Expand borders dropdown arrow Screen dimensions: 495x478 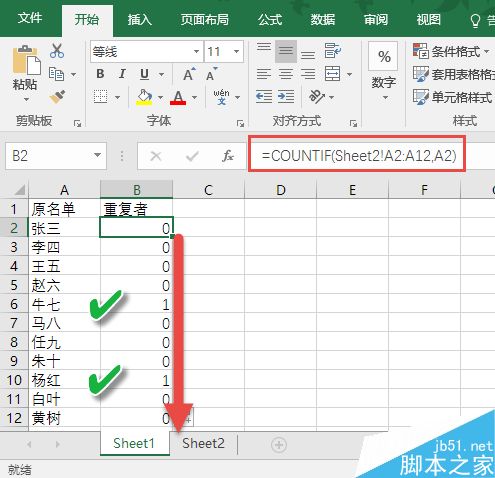pos(117,97)
